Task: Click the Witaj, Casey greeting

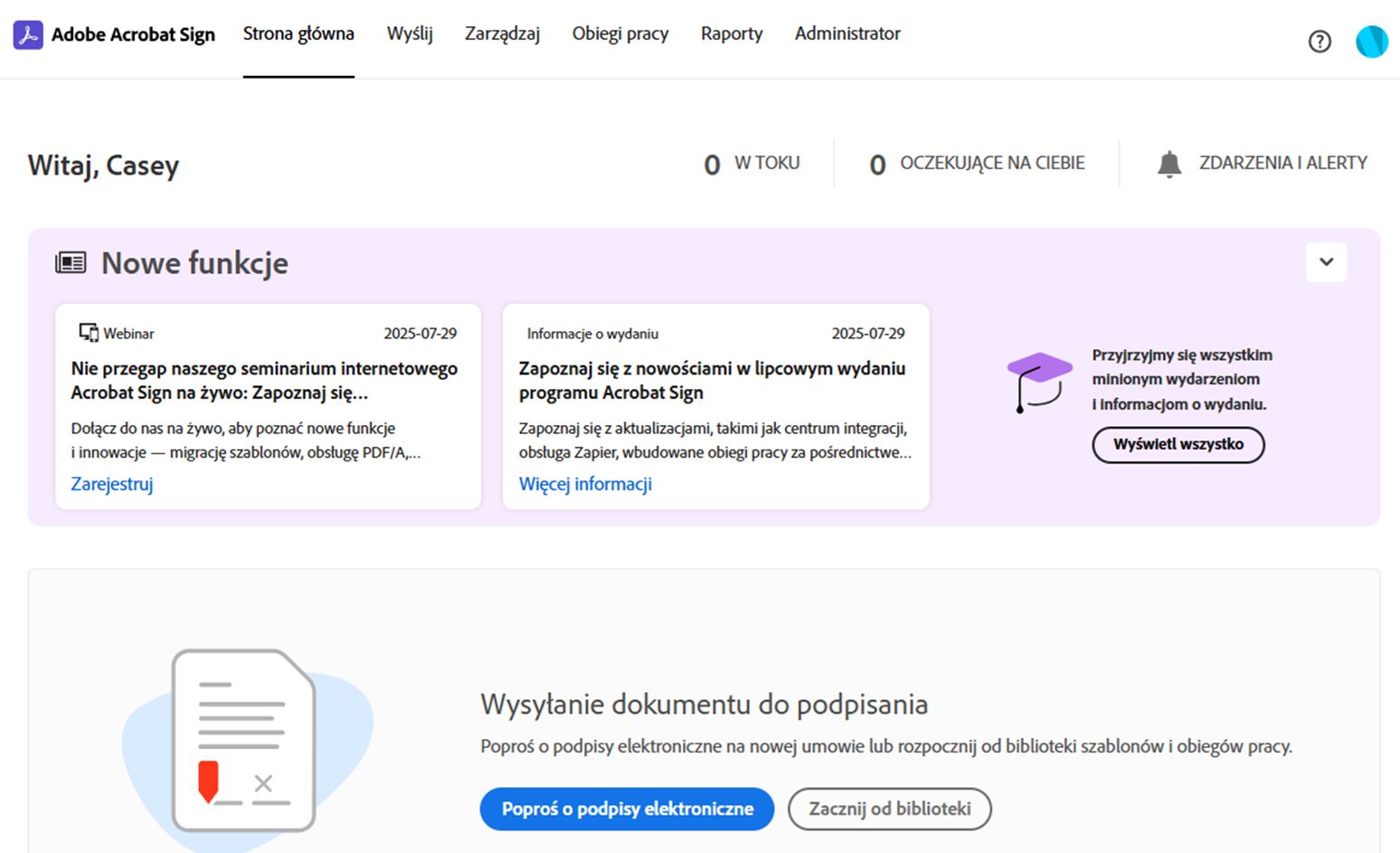Action: pyautogui.click(x=103, y=166)
